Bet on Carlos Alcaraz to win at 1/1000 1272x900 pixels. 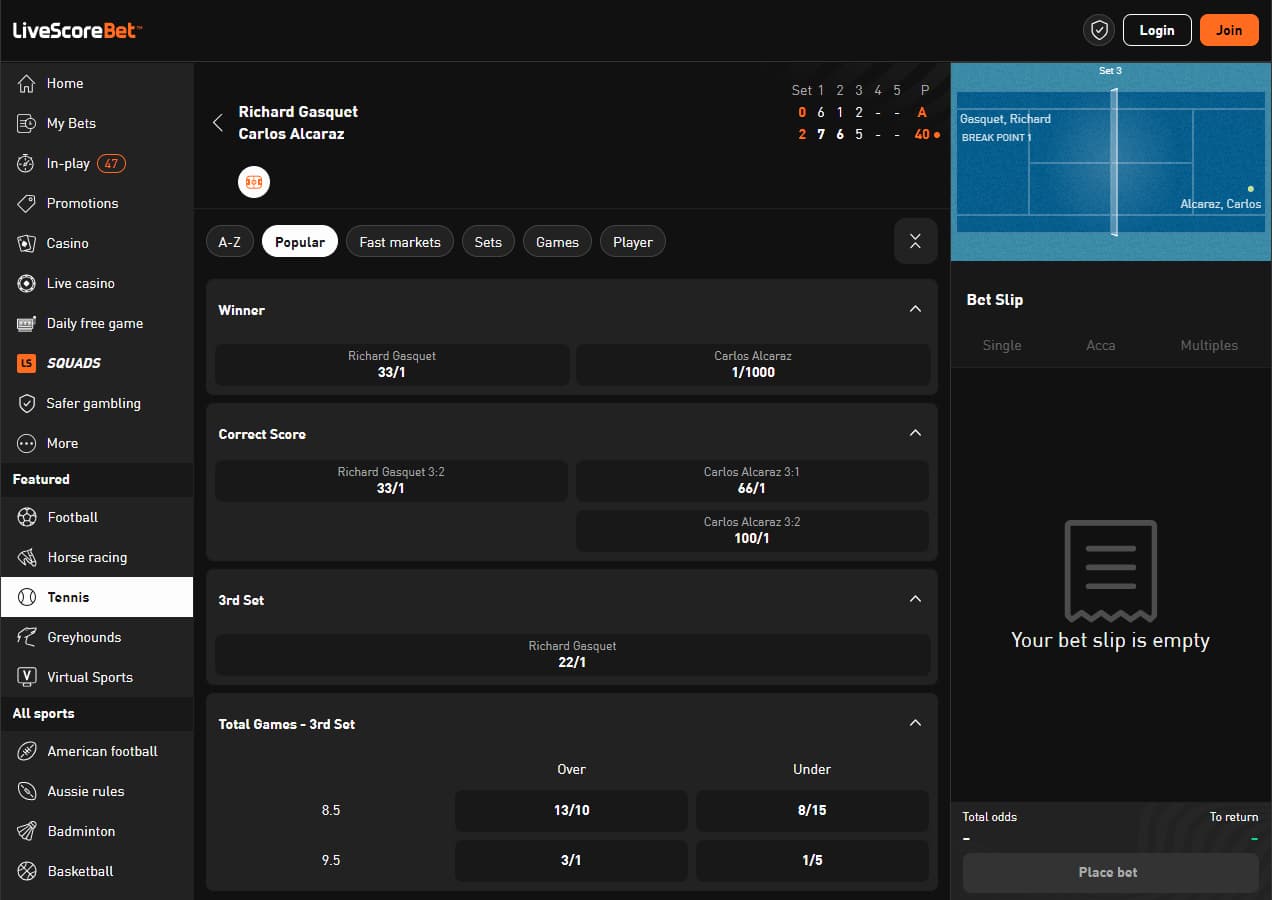click(x=753, y=365)
